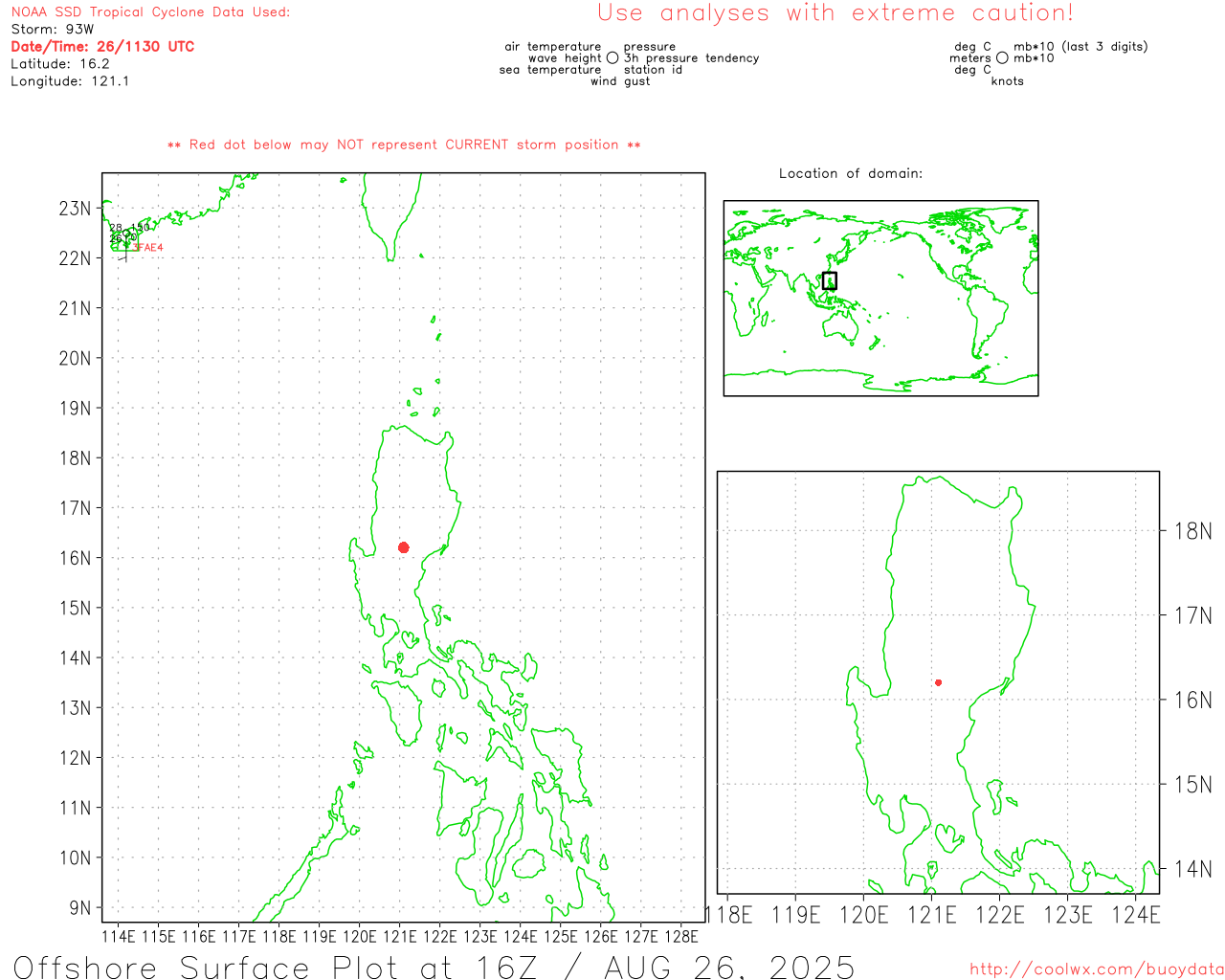
Task: Click the station circle marker near 3FAE4
Action: tap(126, 234)
